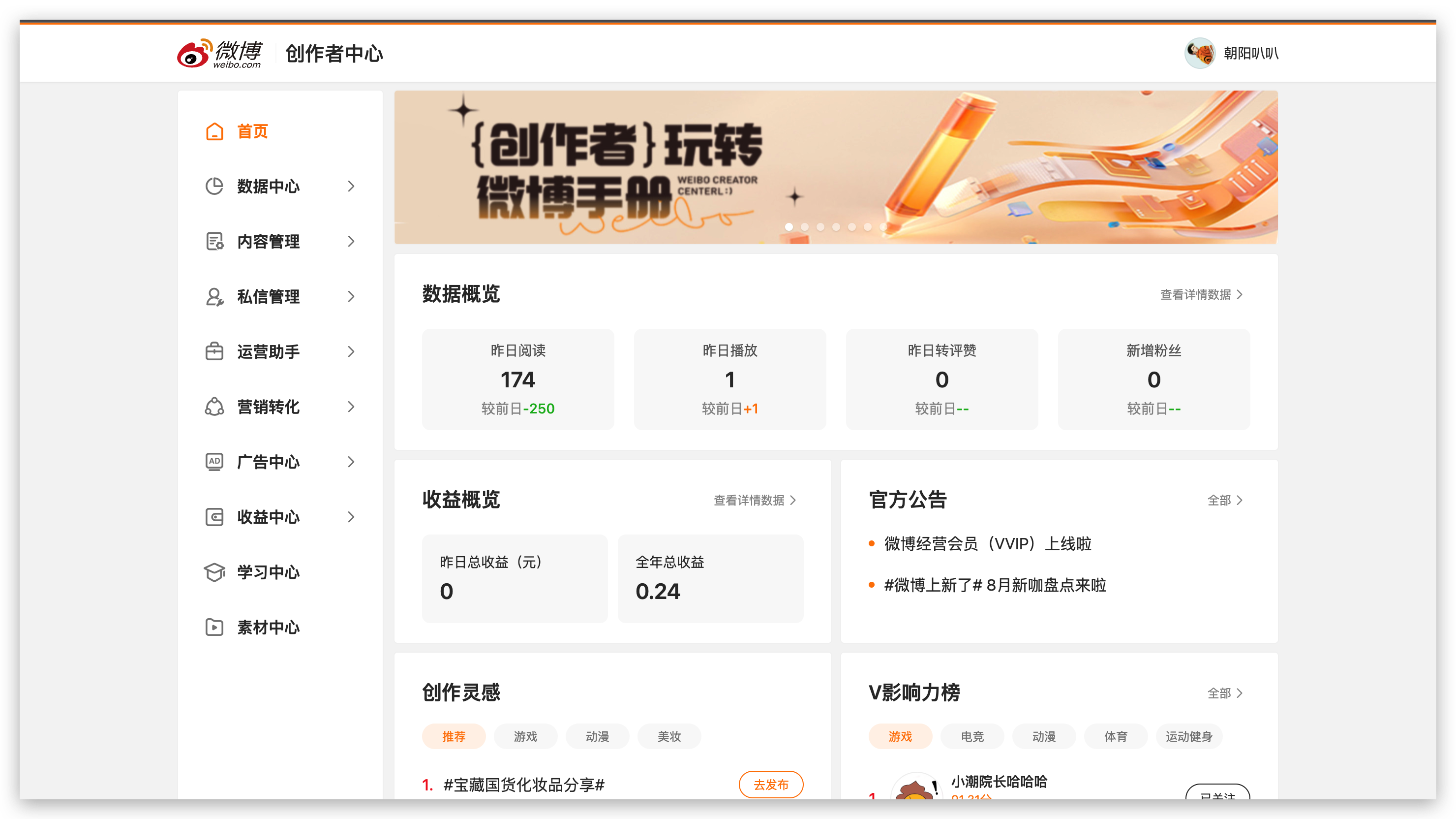The width and height of the screenshot is (1456, 819).
Task: Click the 数据中心 pie chart icon
Action: click(x=214, y=186)
